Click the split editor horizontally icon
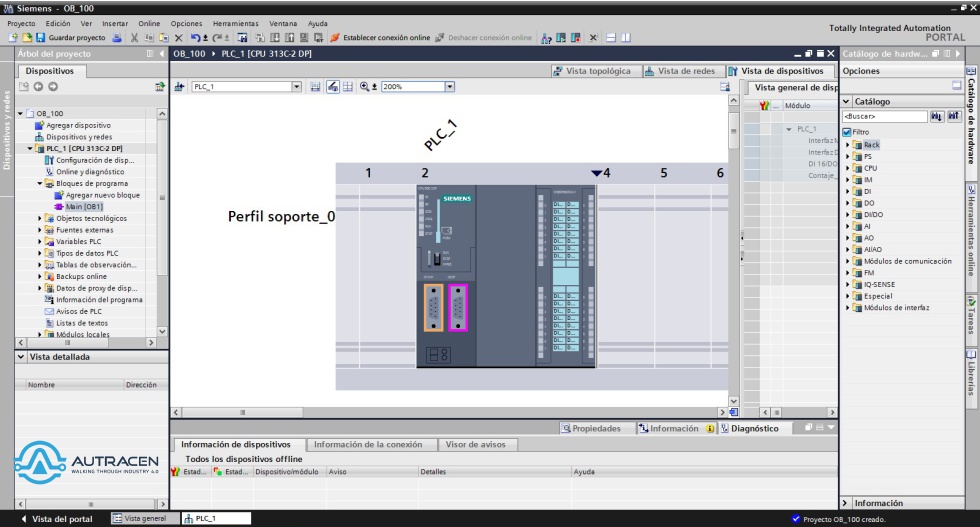Screen dimensions: 980x527 (x=611, y=38)
